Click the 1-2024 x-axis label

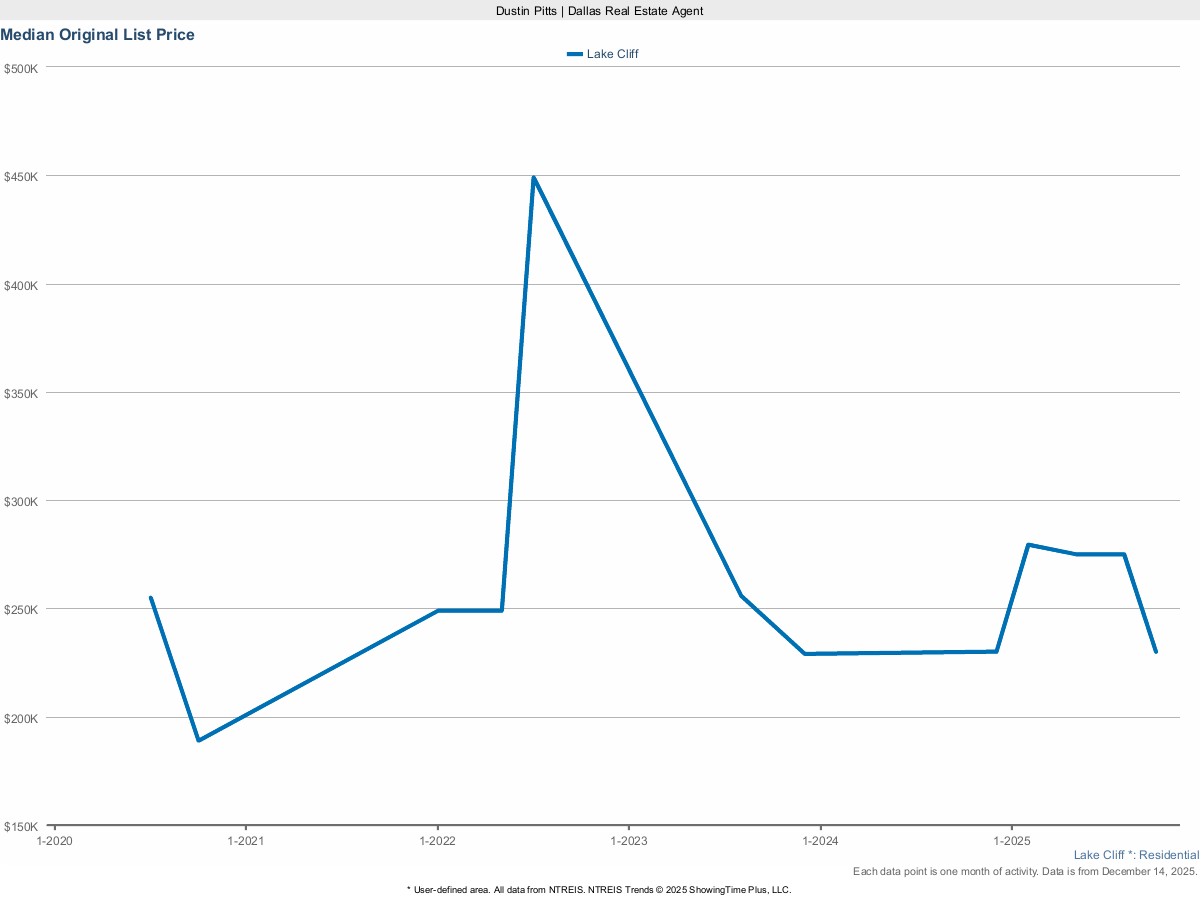click(820, 842)
